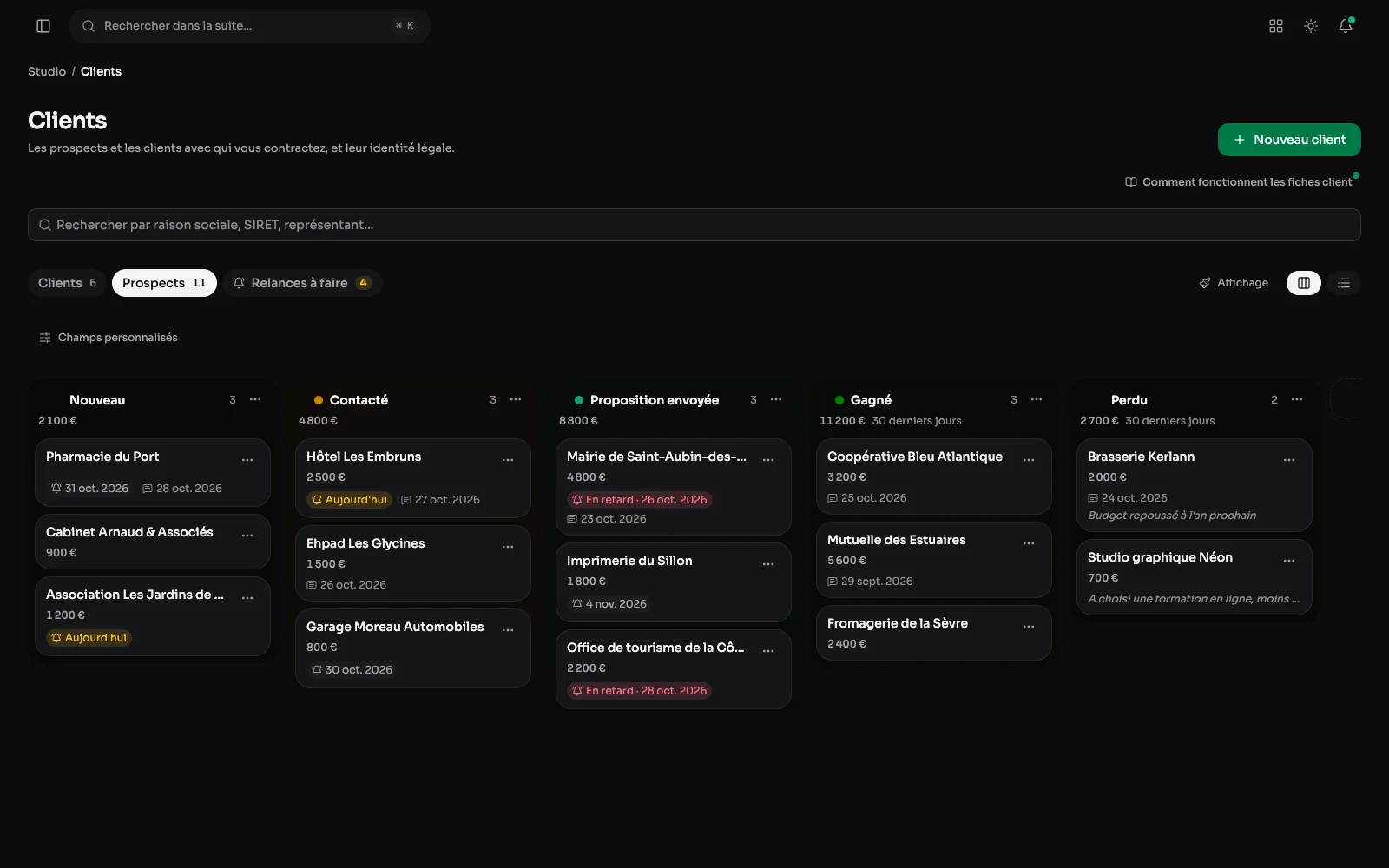Select the Relances à faire tab
Image resolution: width=1389 pixels, height=868 pixels.
(302, 283)
